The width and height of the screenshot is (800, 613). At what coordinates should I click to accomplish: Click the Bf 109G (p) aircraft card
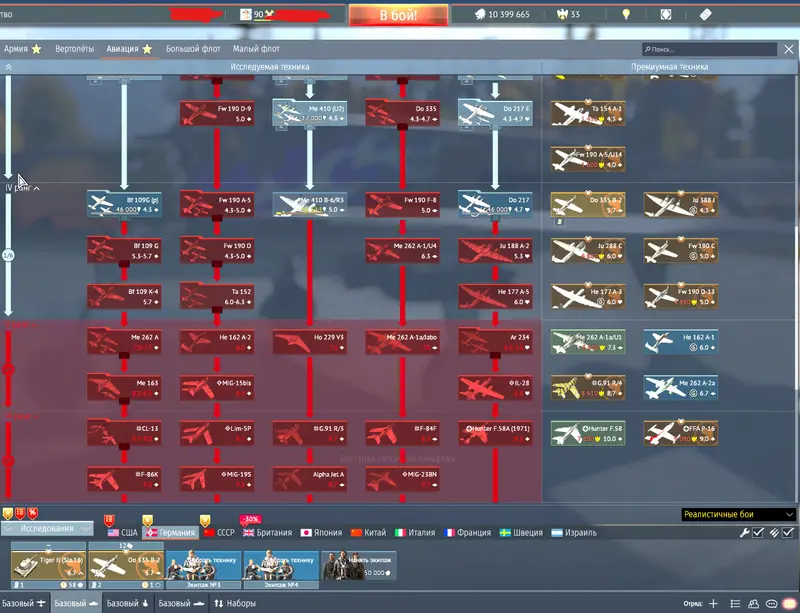123,205
